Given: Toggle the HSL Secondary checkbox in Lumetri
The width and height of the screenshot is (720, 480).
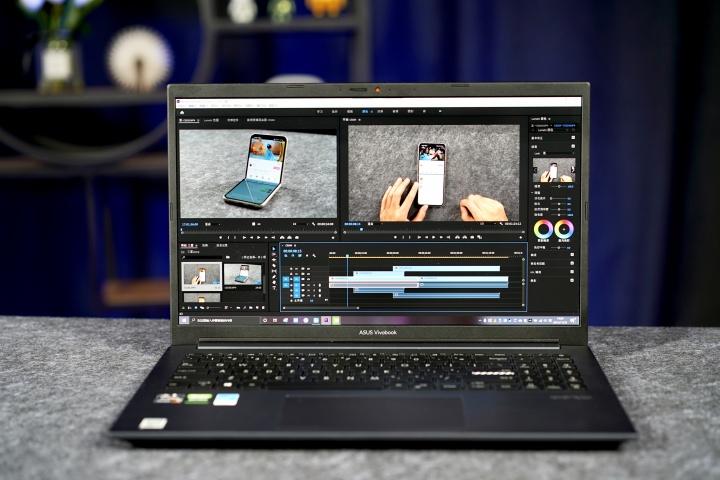Looking at the screenshot, I should [x=572, y=272].
